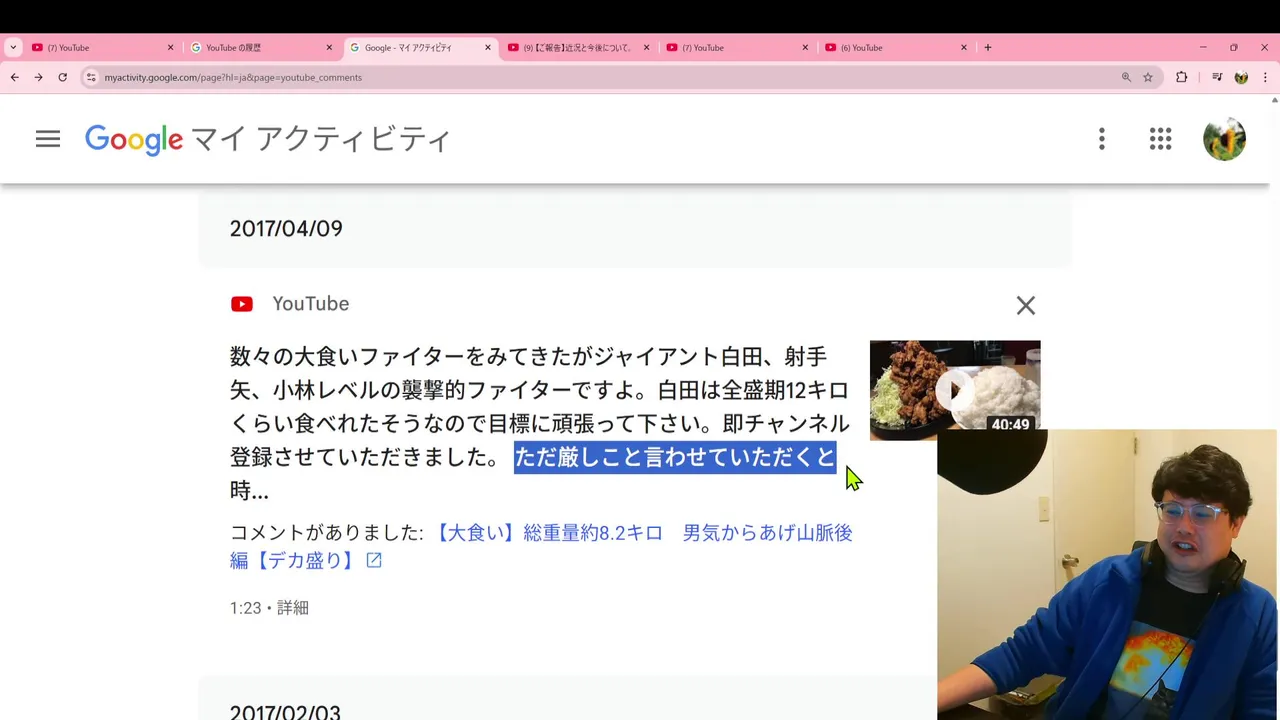This screenshot has height=720, width=1280.
Task: Switch to the (6) YouTube tab
Action: click(x=897, y=47)
